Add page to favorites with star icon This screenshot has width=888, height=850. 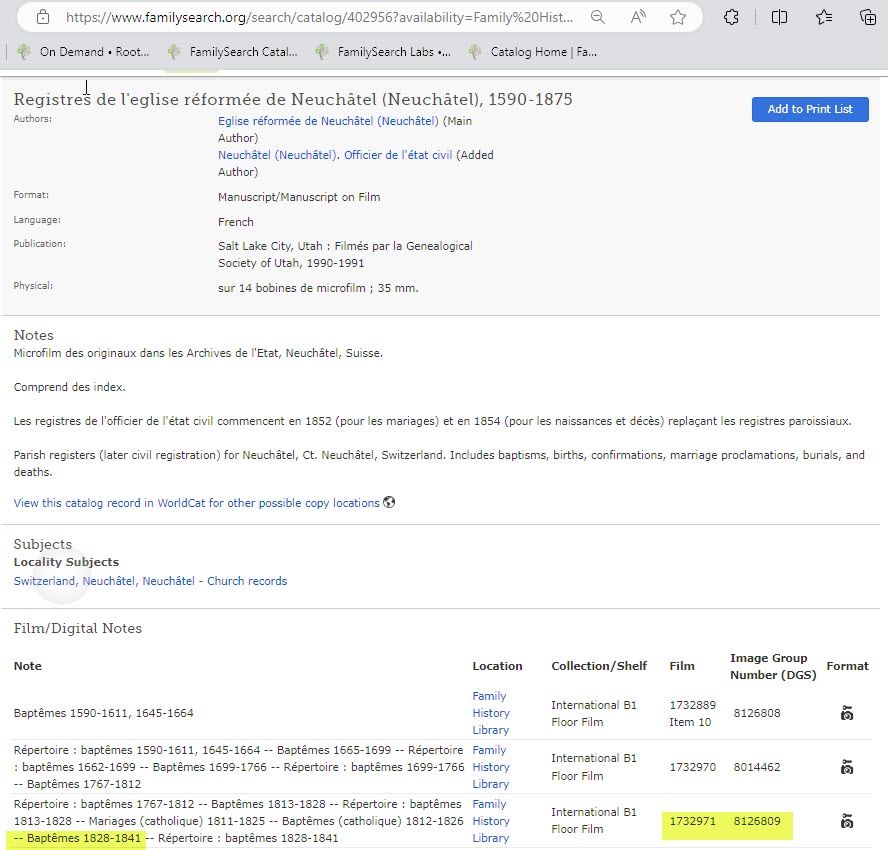pyautogui.click(x=678, y=18)
